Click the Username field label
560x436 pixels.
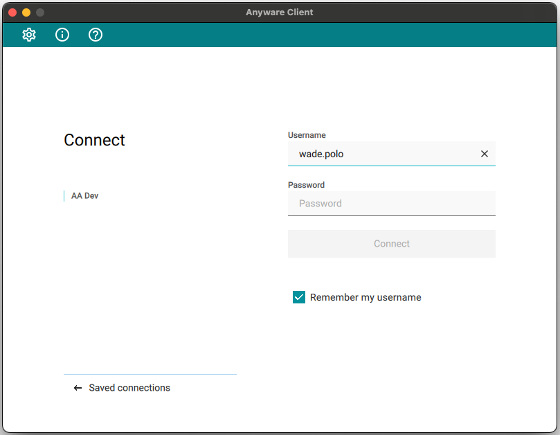(x=307, y=135)
